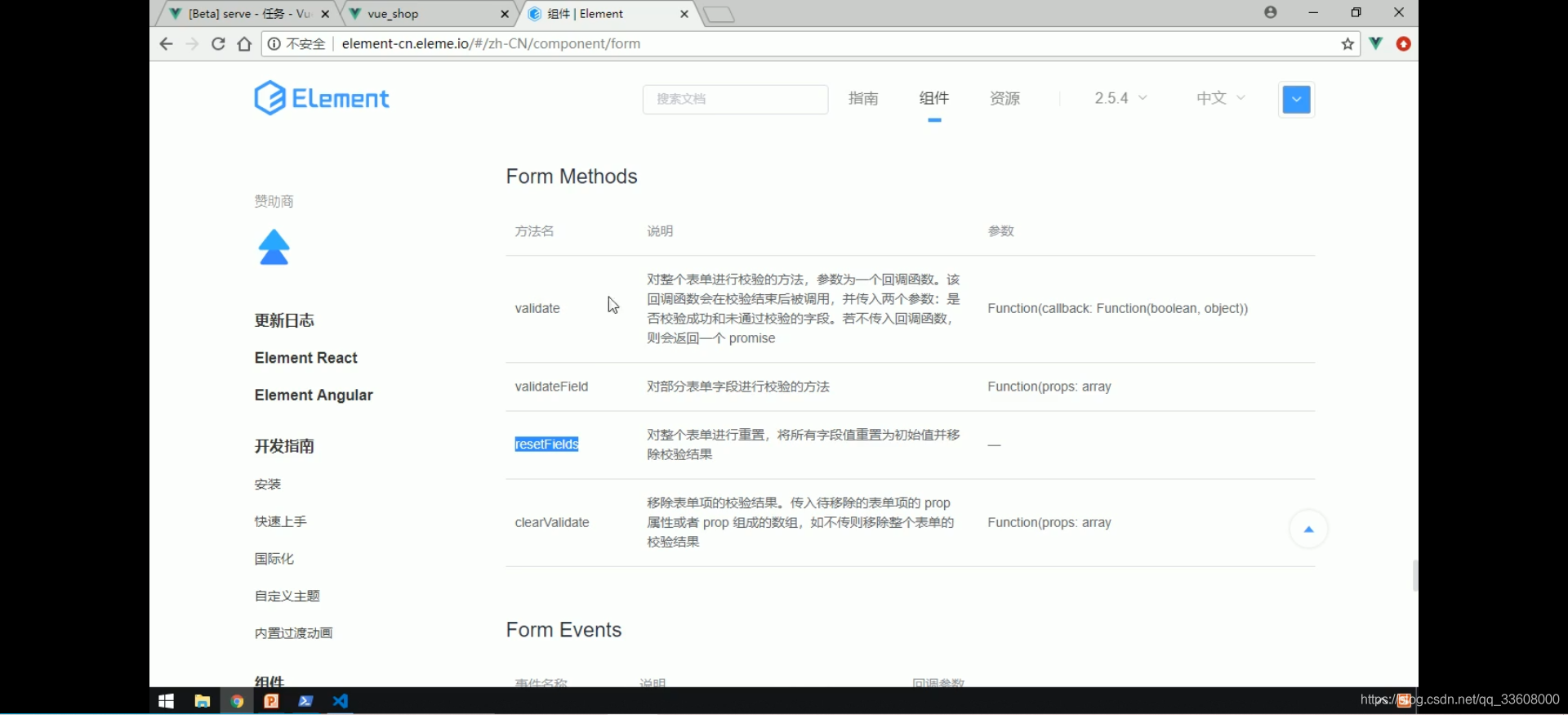
Task: Open 安装 in the sidebar
Action: click(x=268, y=485)
